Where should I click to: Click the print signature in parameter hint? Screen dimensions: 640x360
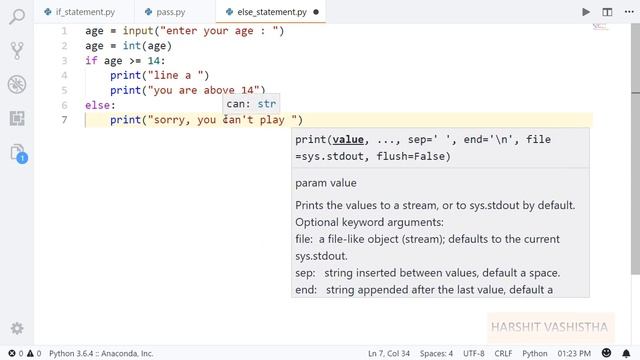pyautogui.click(x=422, y=148)
